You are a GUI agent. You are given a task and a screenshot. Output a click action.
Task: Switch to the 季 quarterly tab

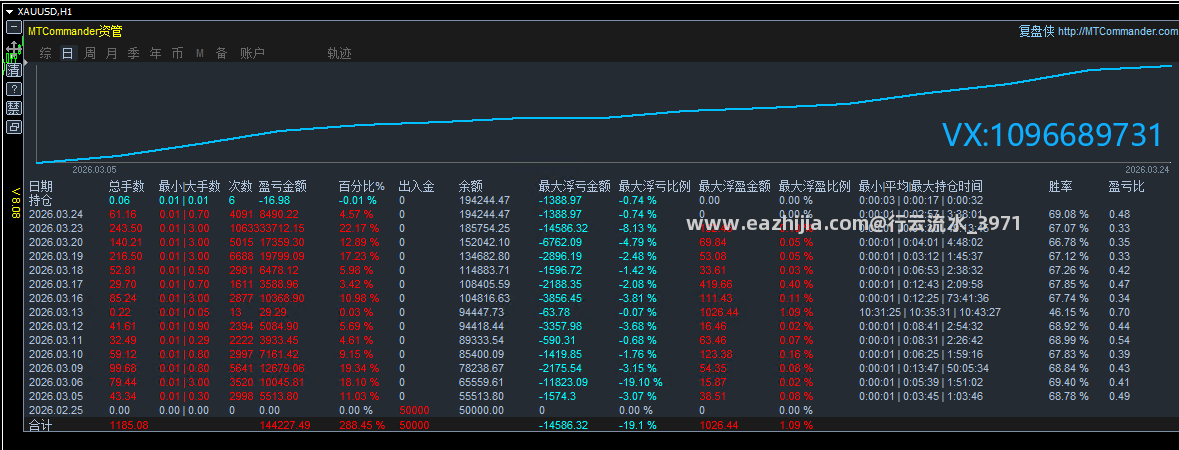click(x=134, y=53)
